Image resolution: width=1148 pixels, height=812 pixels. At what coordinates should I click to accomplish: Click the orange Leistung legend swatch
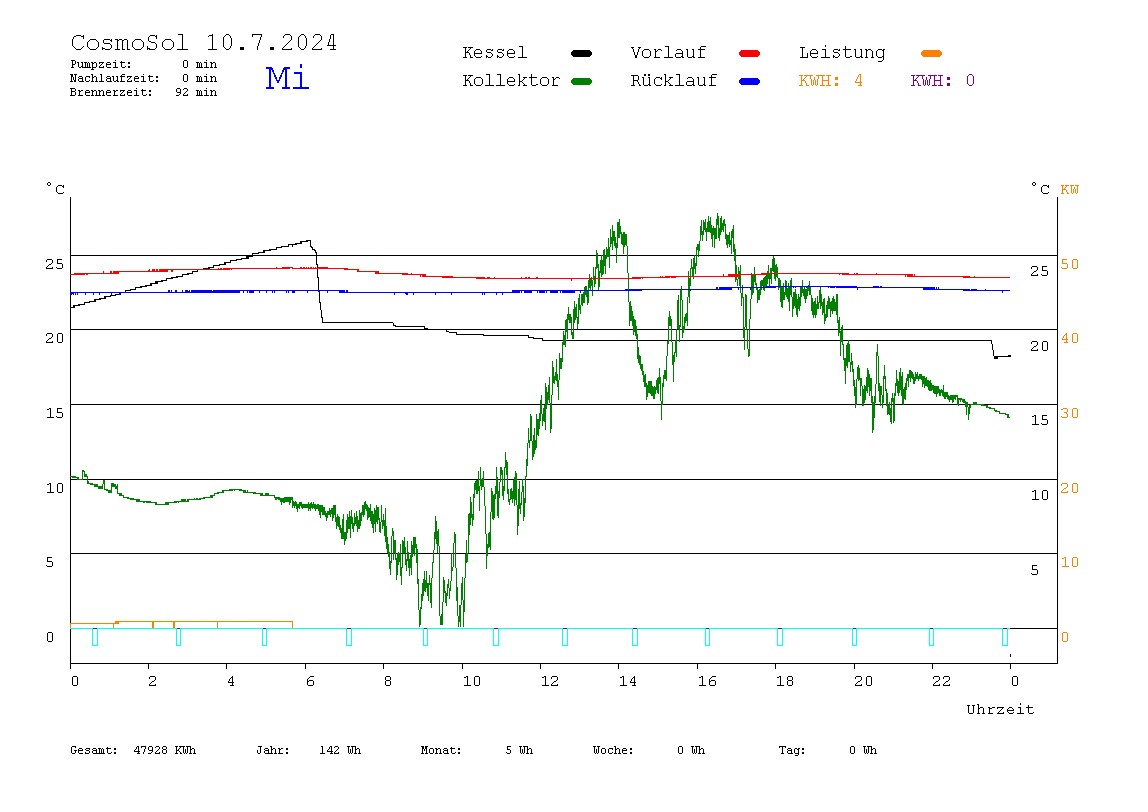[x=931, y=53]
